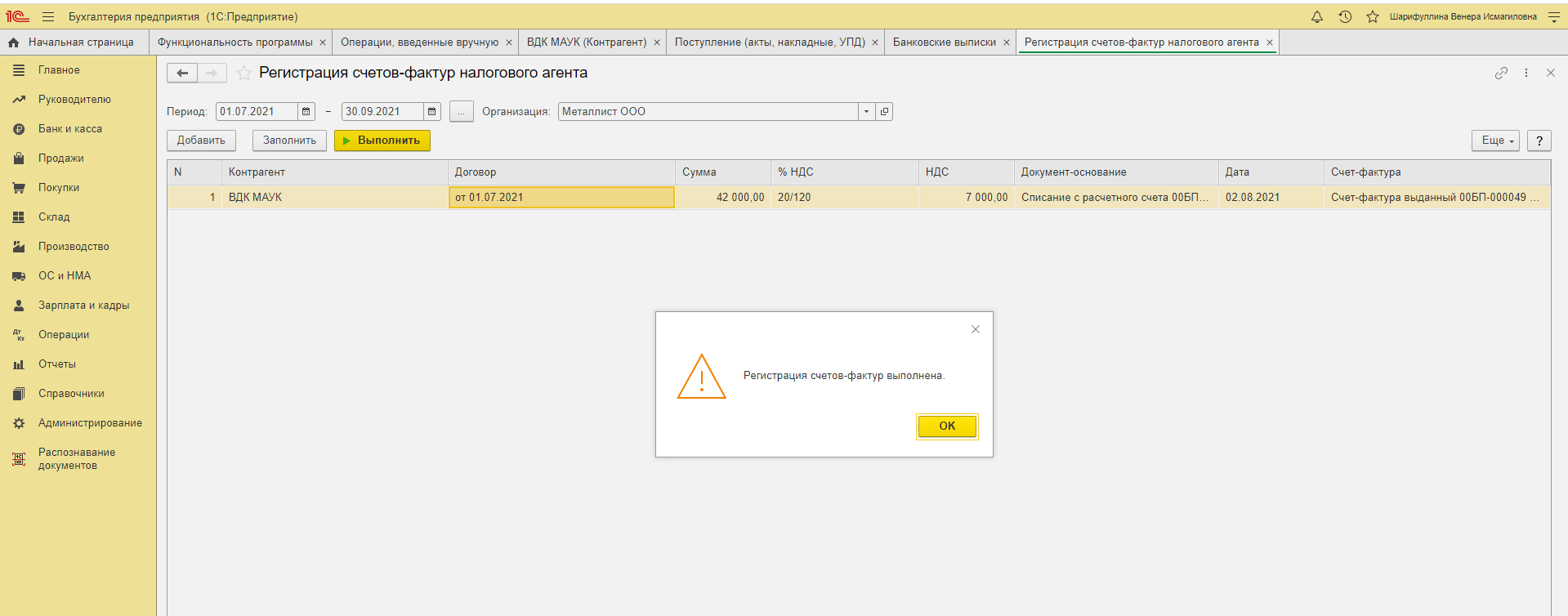
Task: Open the Покупки section
Action: click(78, 188)
